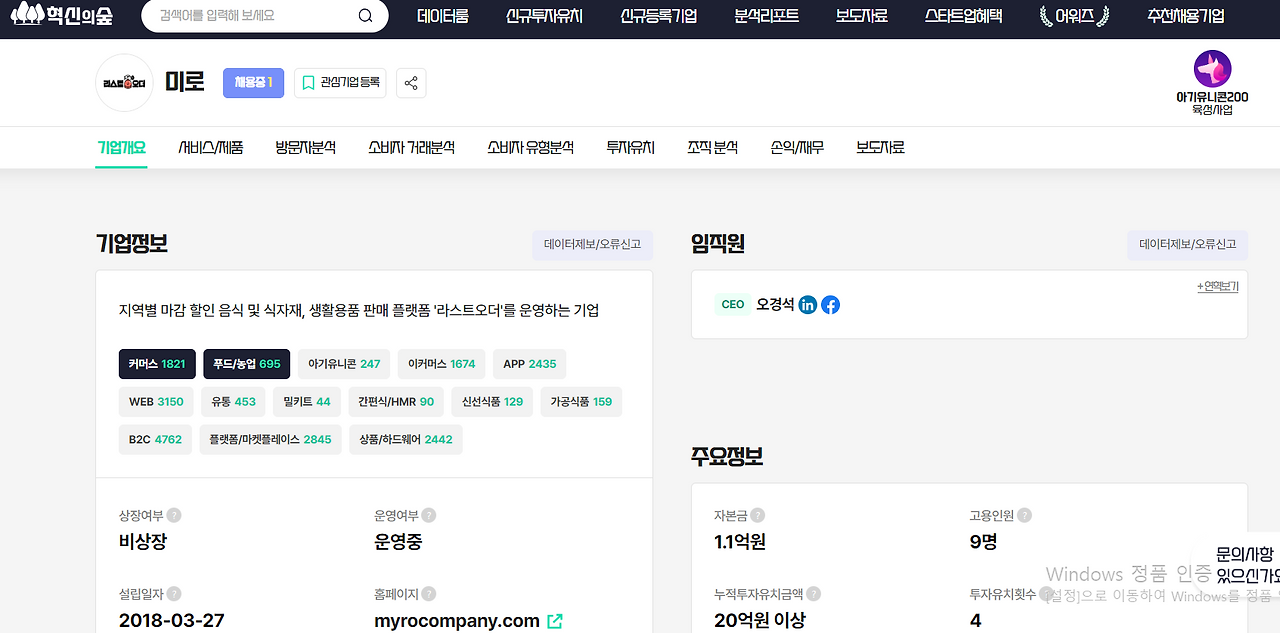Click the help icon beside 상장여부
1280x633 pixels.
(x=174, y=516)
